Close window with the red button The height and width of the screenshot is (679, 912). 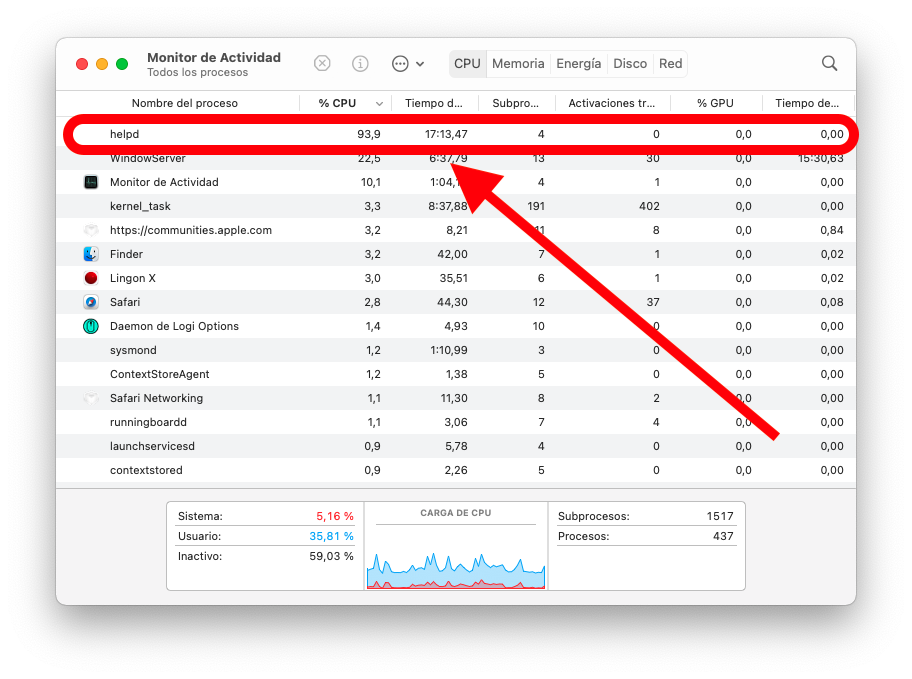pyautogui.click(x=82, y=64)
